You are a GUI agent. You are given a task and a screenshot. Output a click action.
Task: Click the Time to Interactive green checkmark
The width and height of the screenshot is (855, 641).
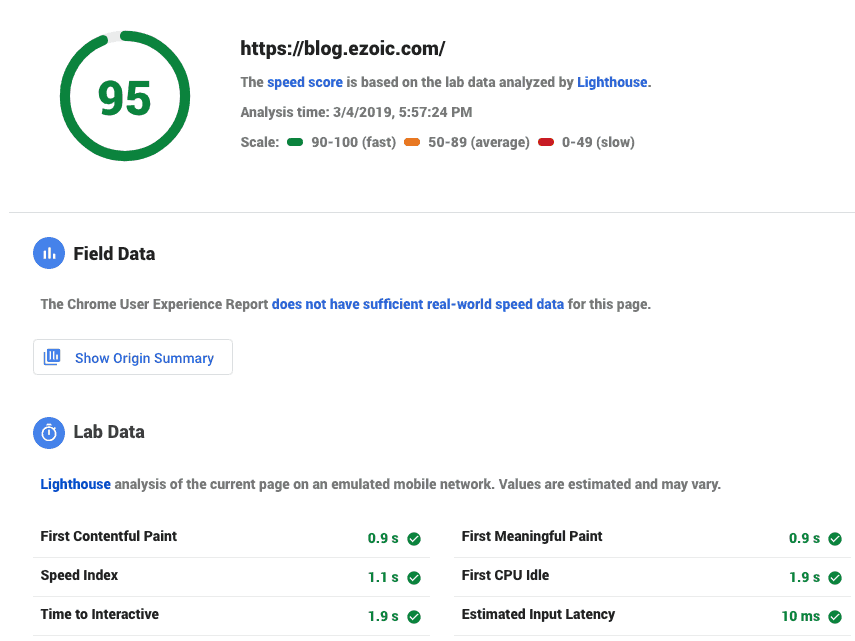414,616
